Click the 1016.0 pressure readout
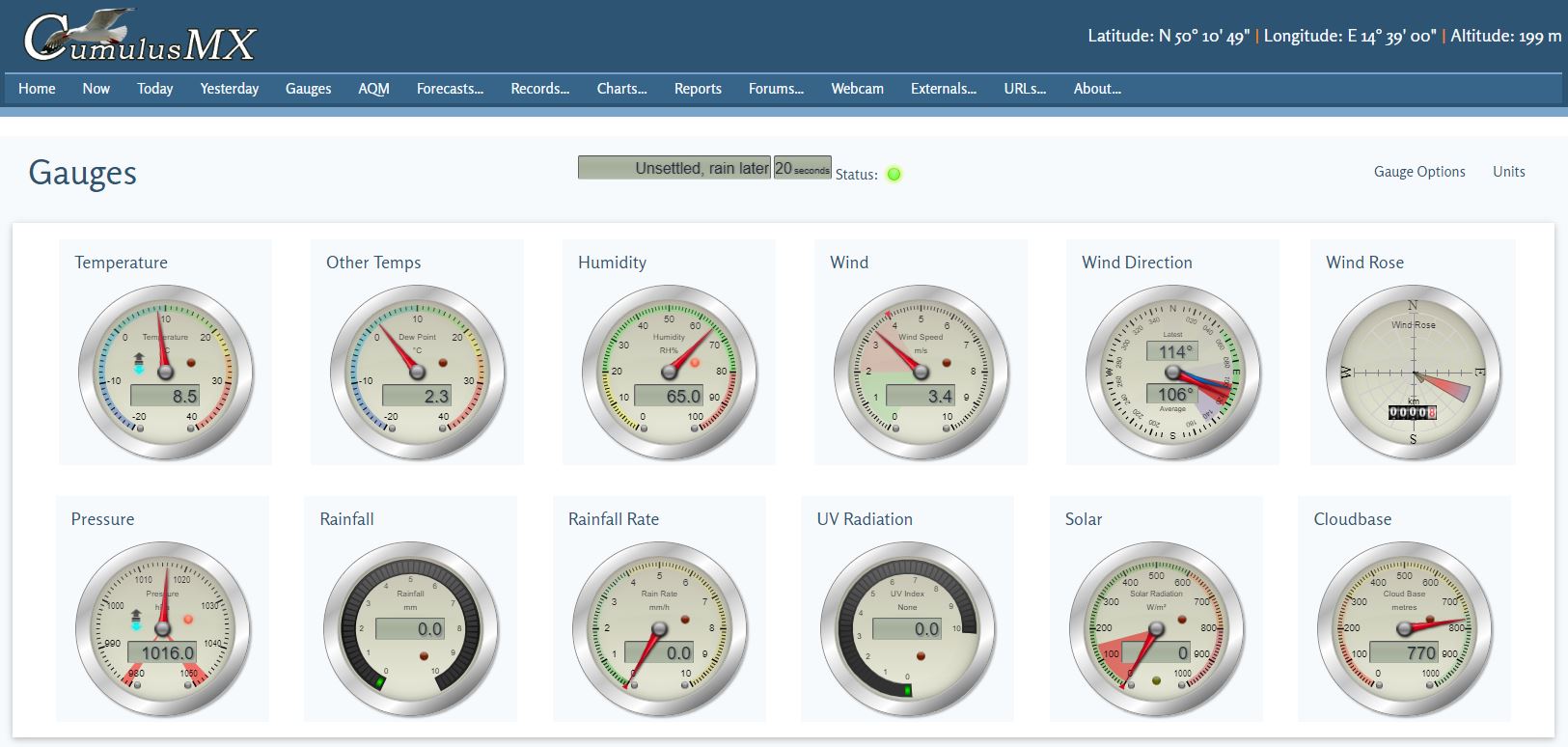Screen dimensions: 1568x747 pos(162,652)
